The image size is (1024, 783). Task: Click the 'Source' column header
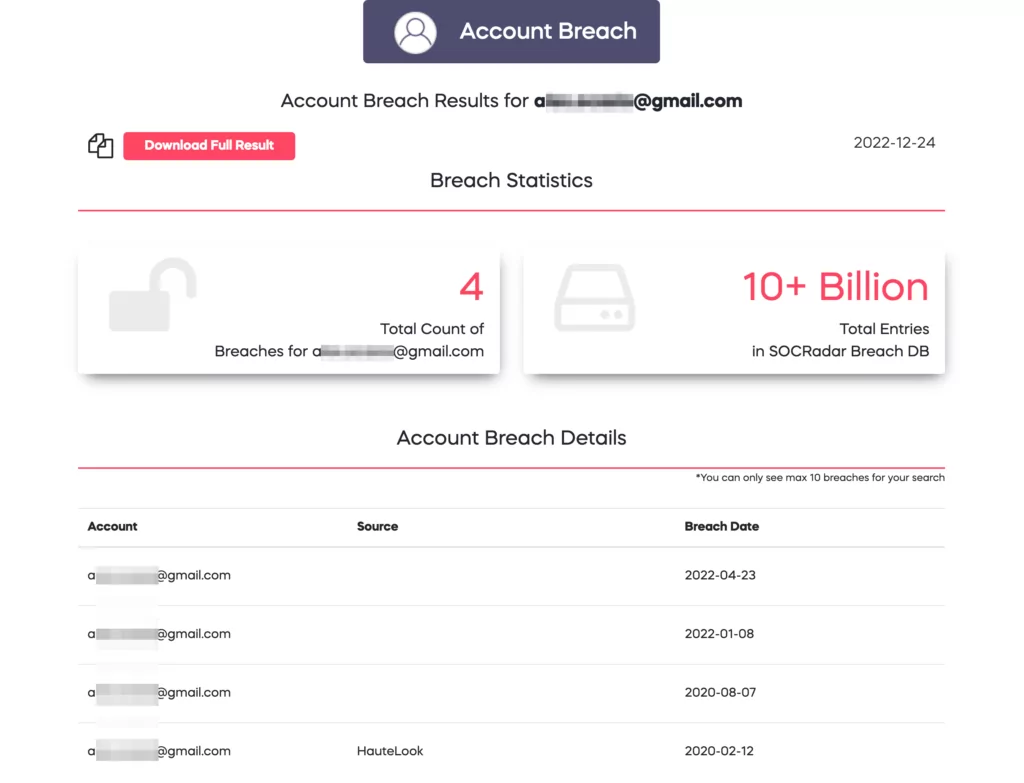point(377,526)
